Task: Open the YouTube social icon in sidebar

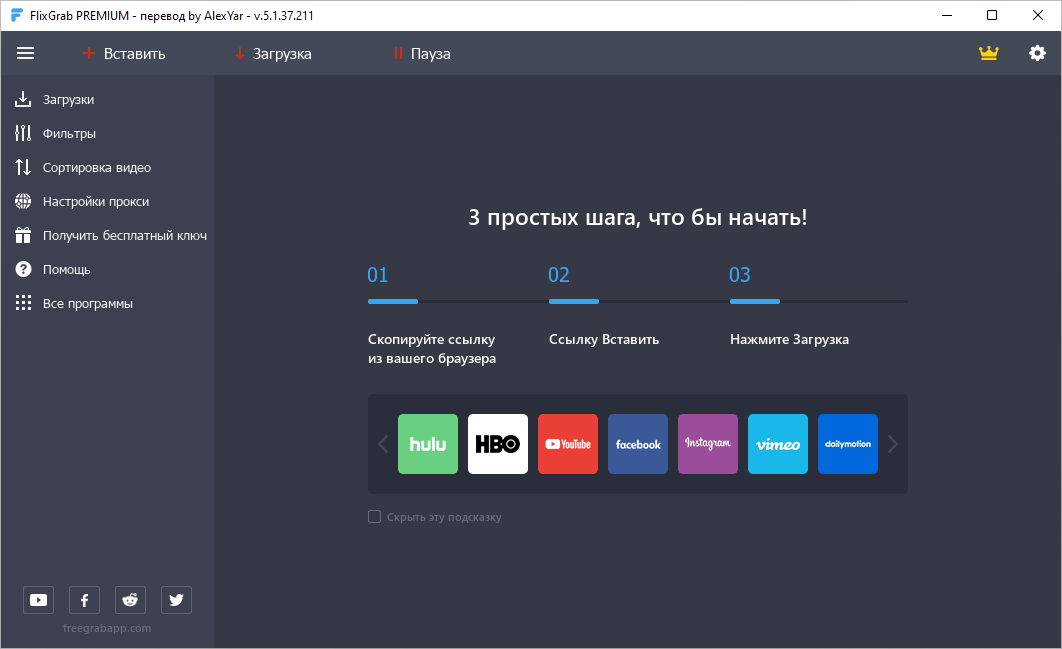Action: click(x=38, y=600)
